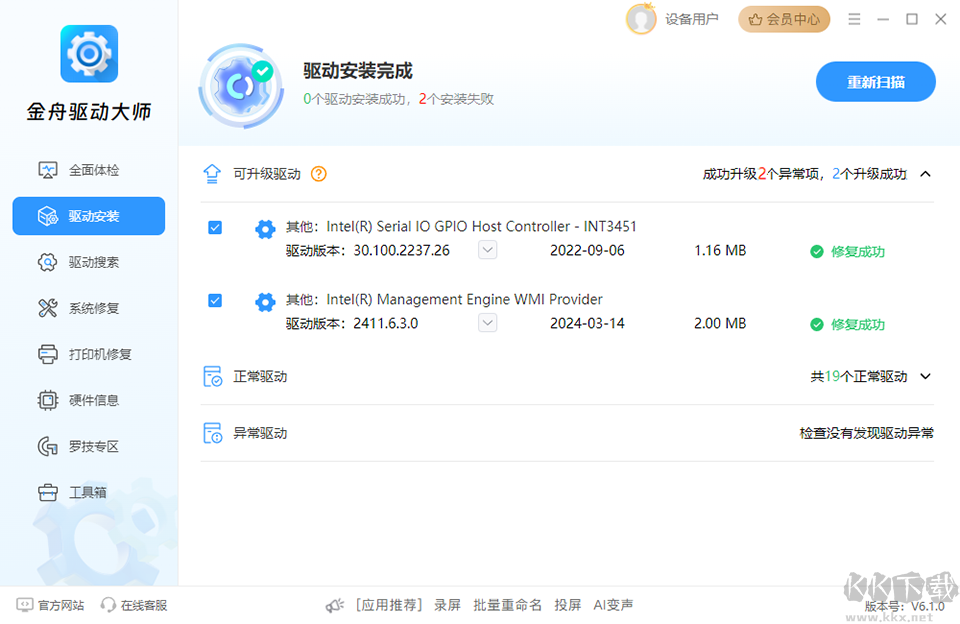Open the AI变声 app link
The width and height of the screenshot is (960, 624).
point(613,605)
